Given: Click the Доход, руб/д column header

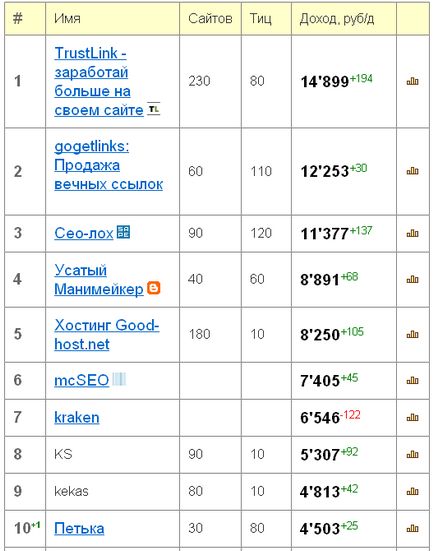Looking at the screenshot, I should point(337,18).
